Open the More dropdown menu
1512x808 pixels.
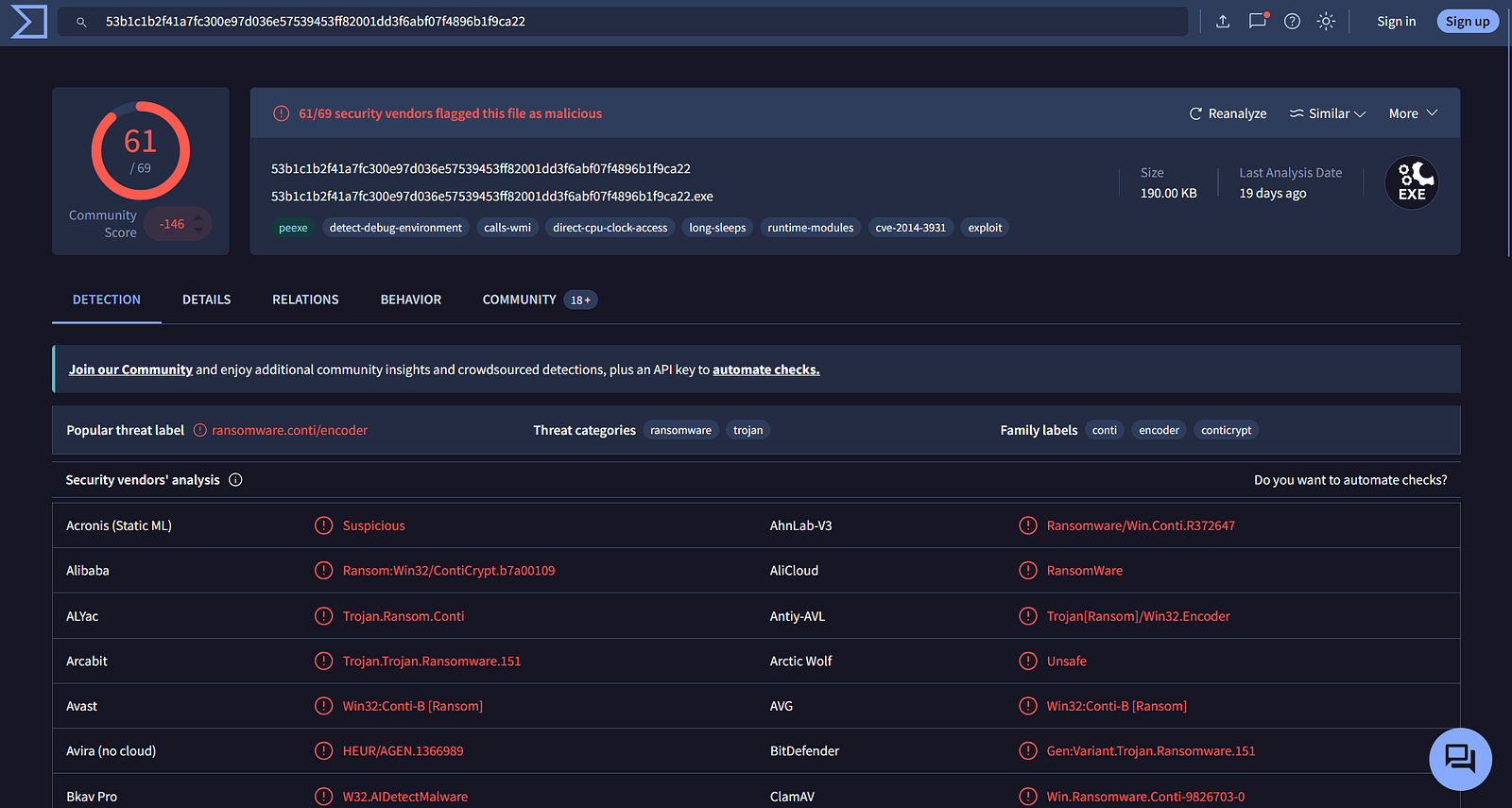tap(1413, 113)
